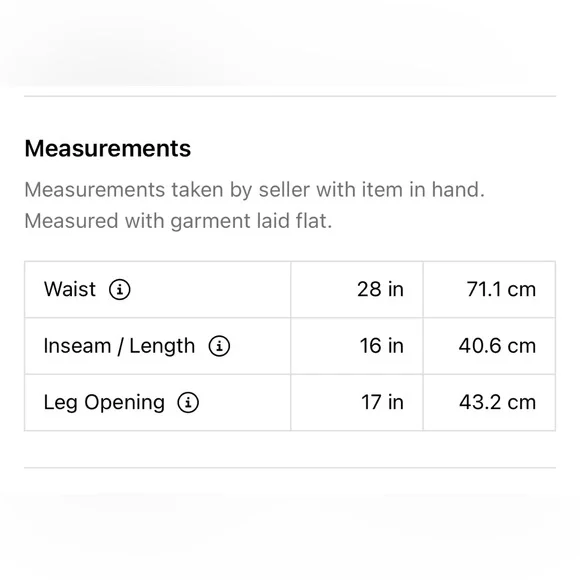Click the 40.6 cm inseam value
The image size is (580, 580).
tap(497, 346)
